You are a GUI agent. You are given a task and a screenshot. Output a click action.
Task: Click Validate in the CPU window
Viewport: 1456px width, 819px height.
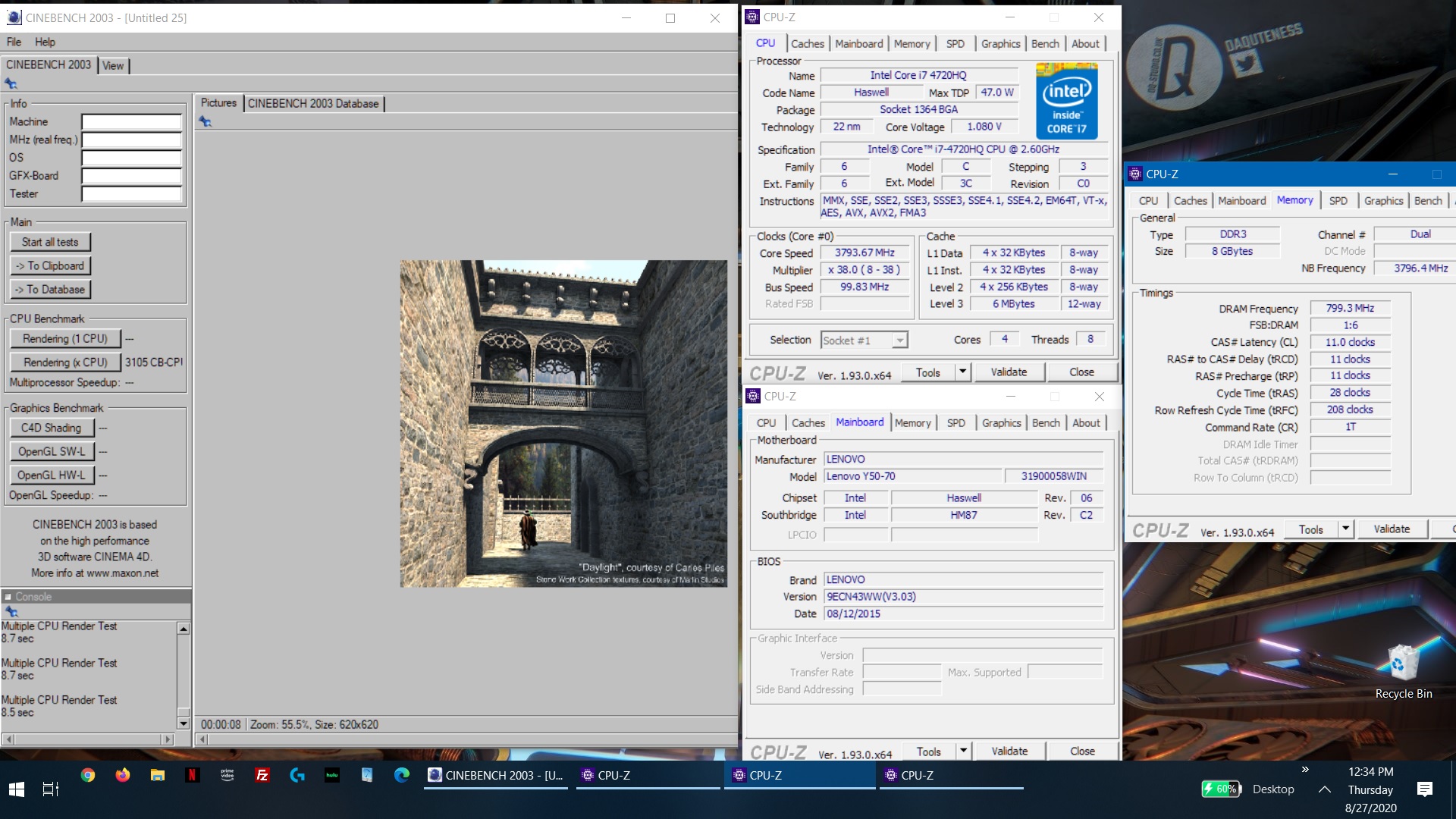coord(1009,372)
